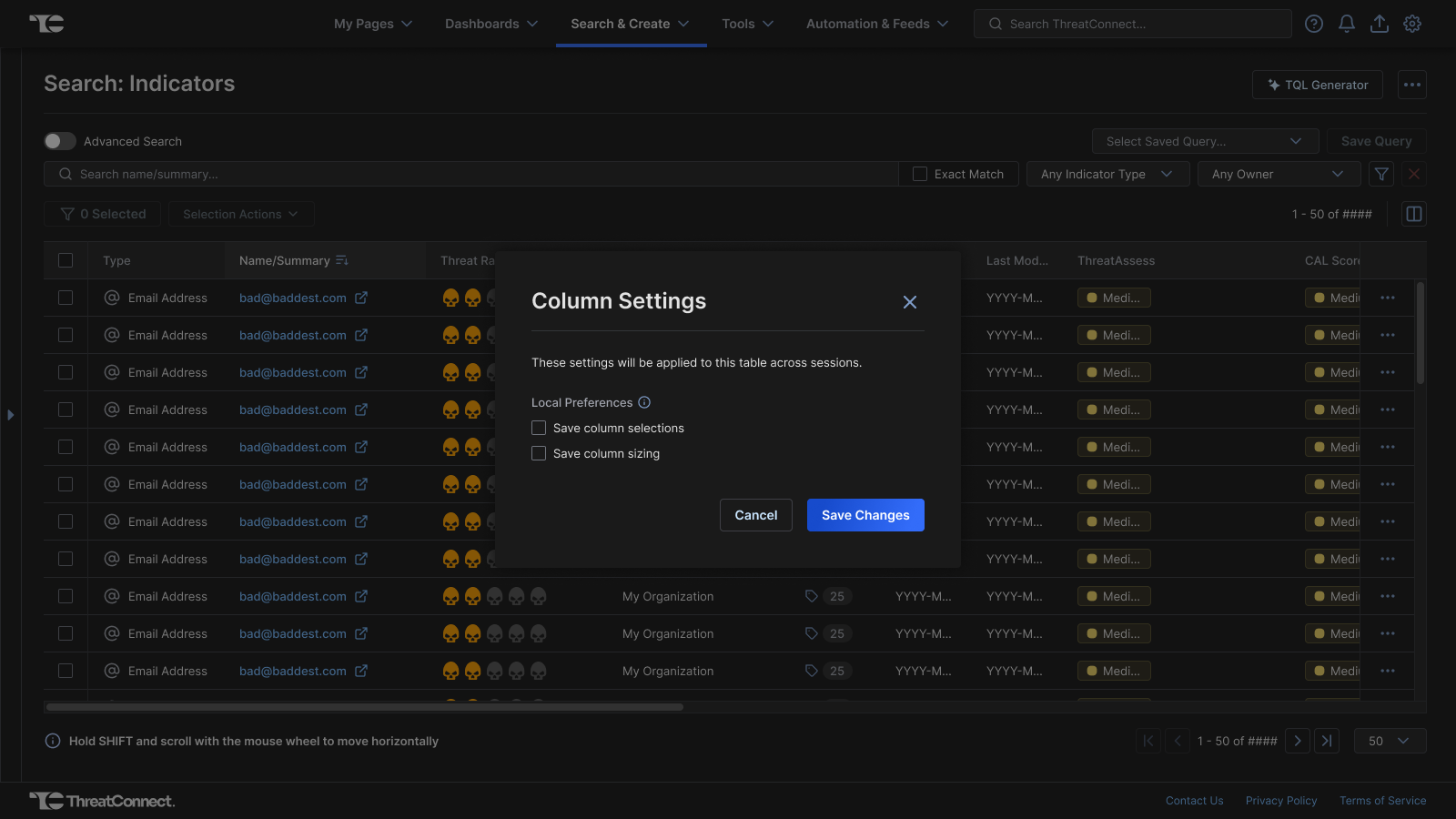The image size is (1456, 819).
Task: Check the Save column sizing option
Action: click(539, 453)
